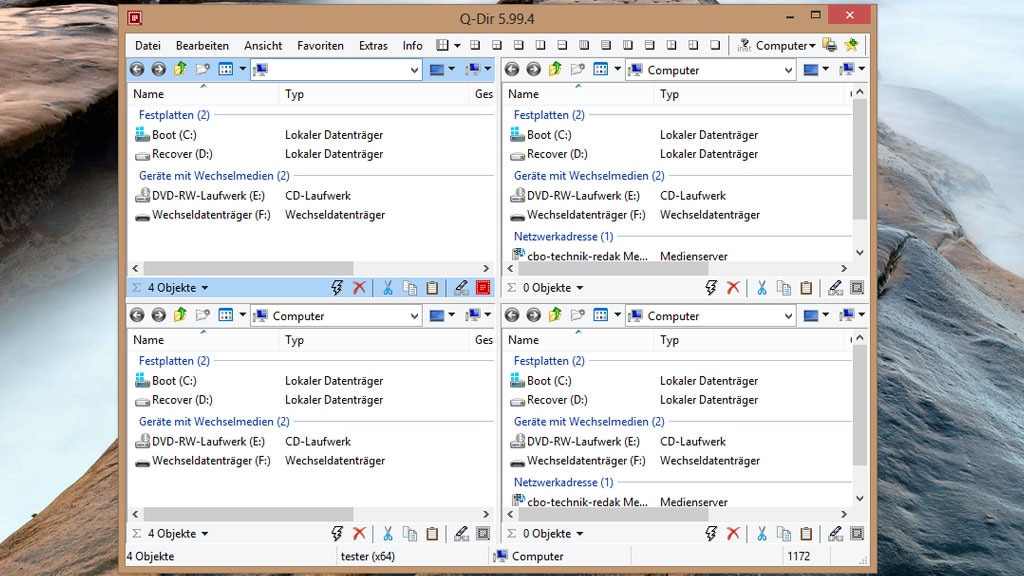Open the Favoriten menu
The image size is (1024, 576).
tap(320, 45)
